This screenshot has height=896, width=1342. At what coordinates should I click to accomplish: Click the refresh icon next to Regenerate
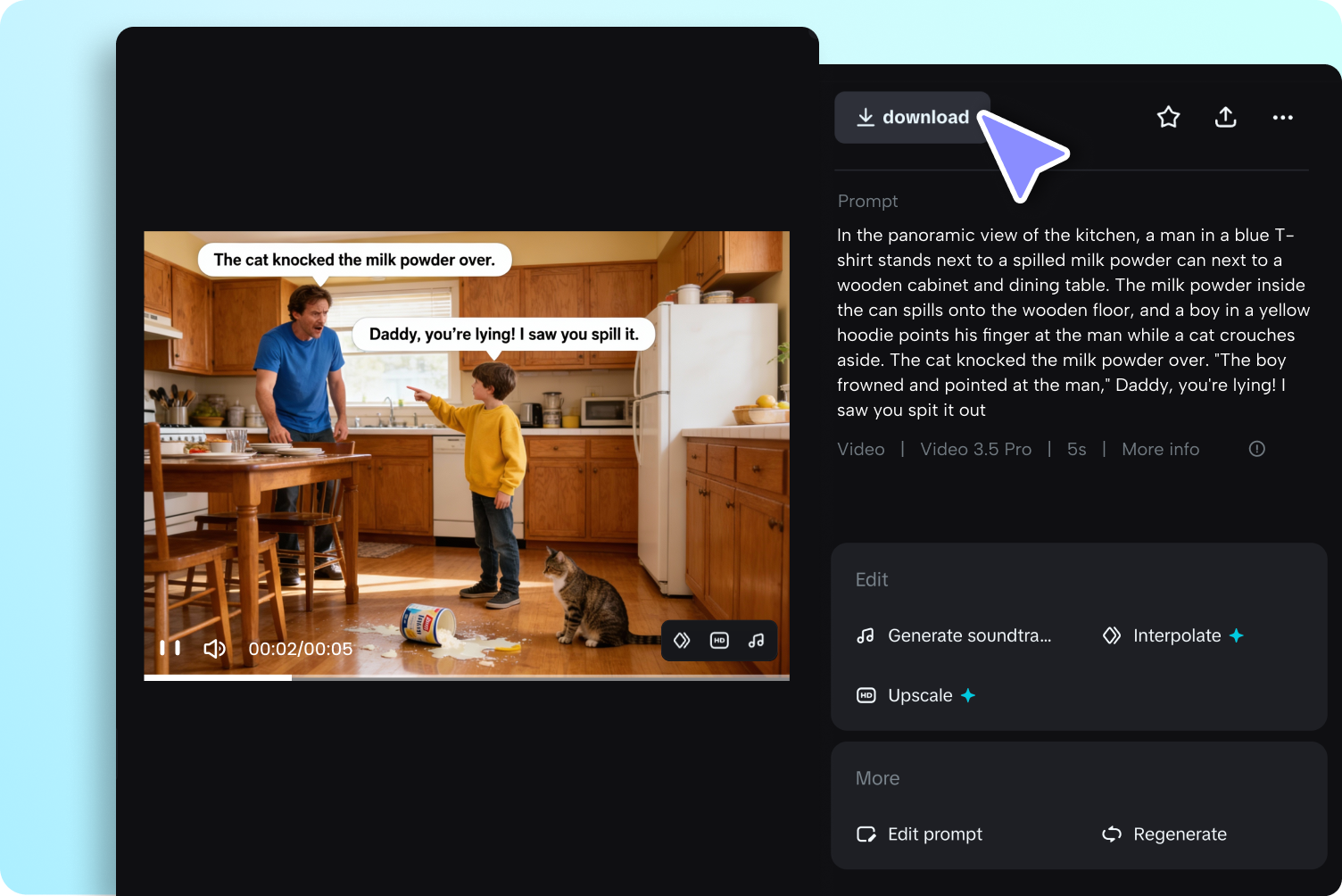[1111, 834]
